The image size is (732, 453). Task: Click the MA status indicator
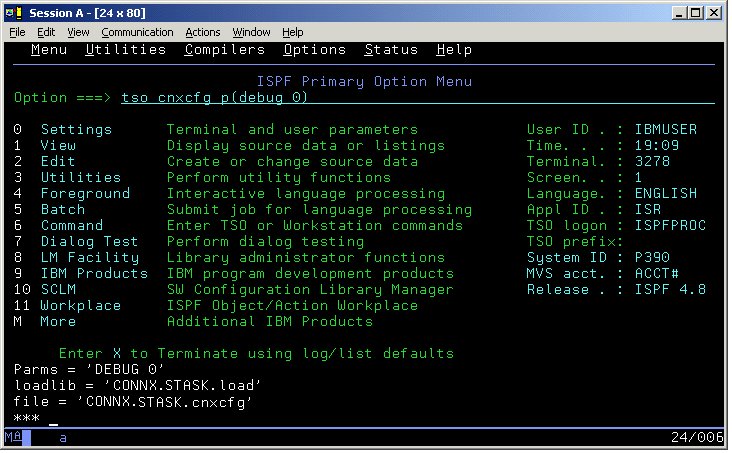pyautogui.click(x=13, y=438)
